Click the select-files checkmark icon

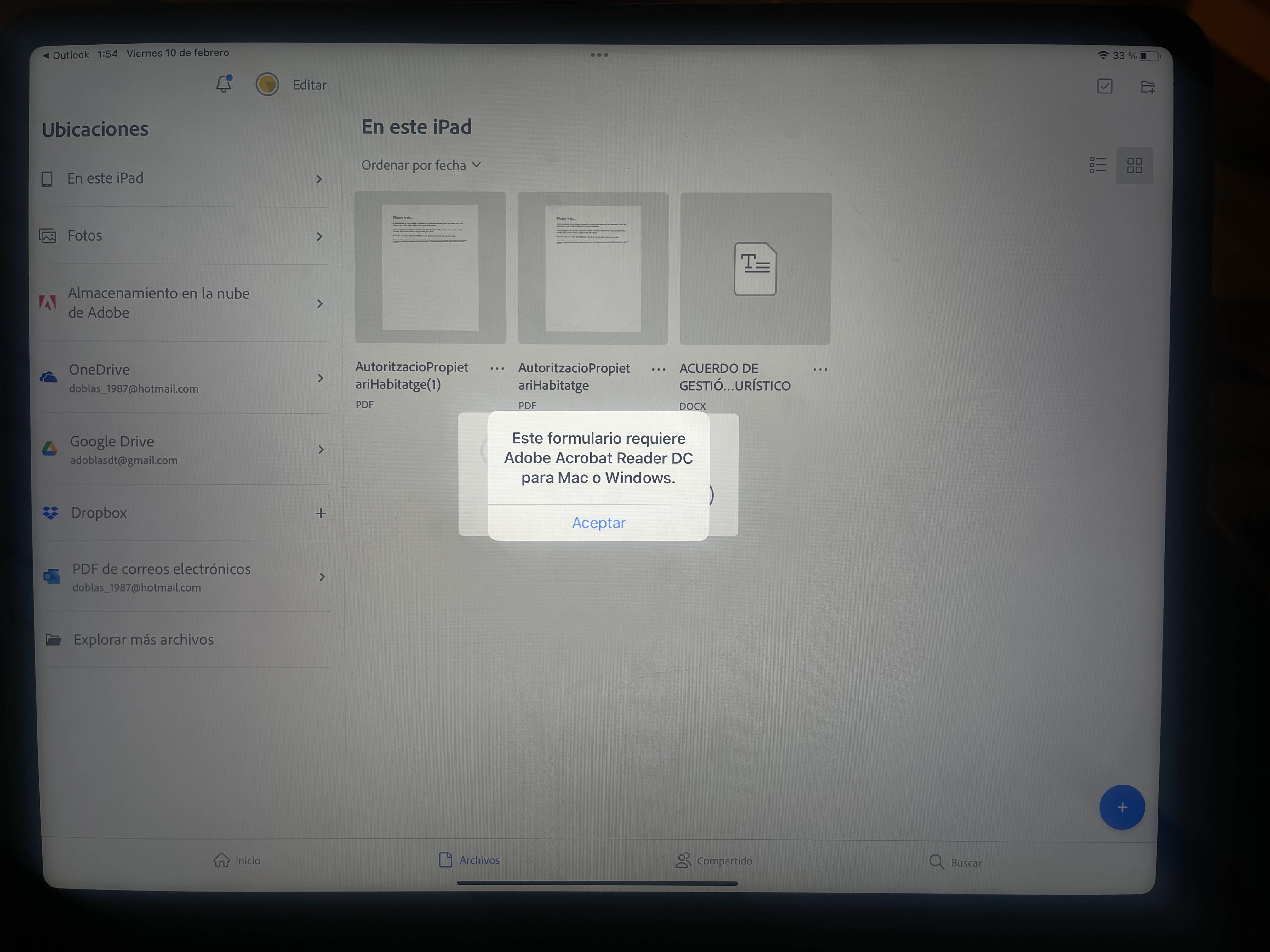tap(1105, 87)
